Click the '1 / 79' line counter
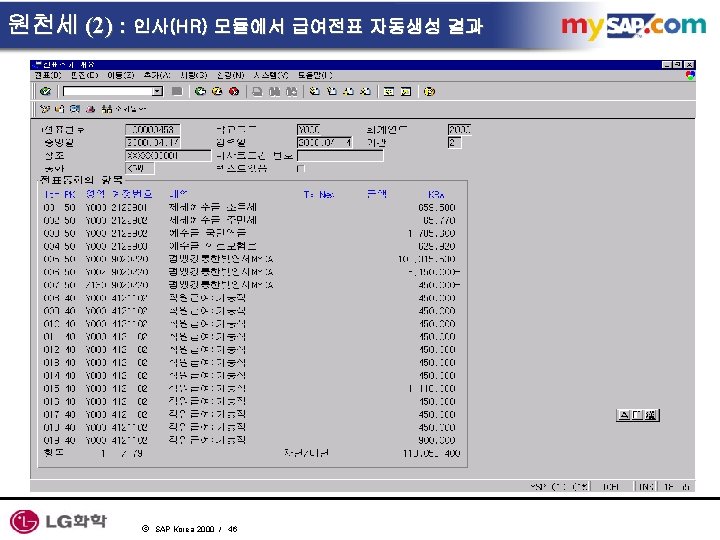Image resolution: width=720 pixels, height=540 pixels. click(122, 454)
